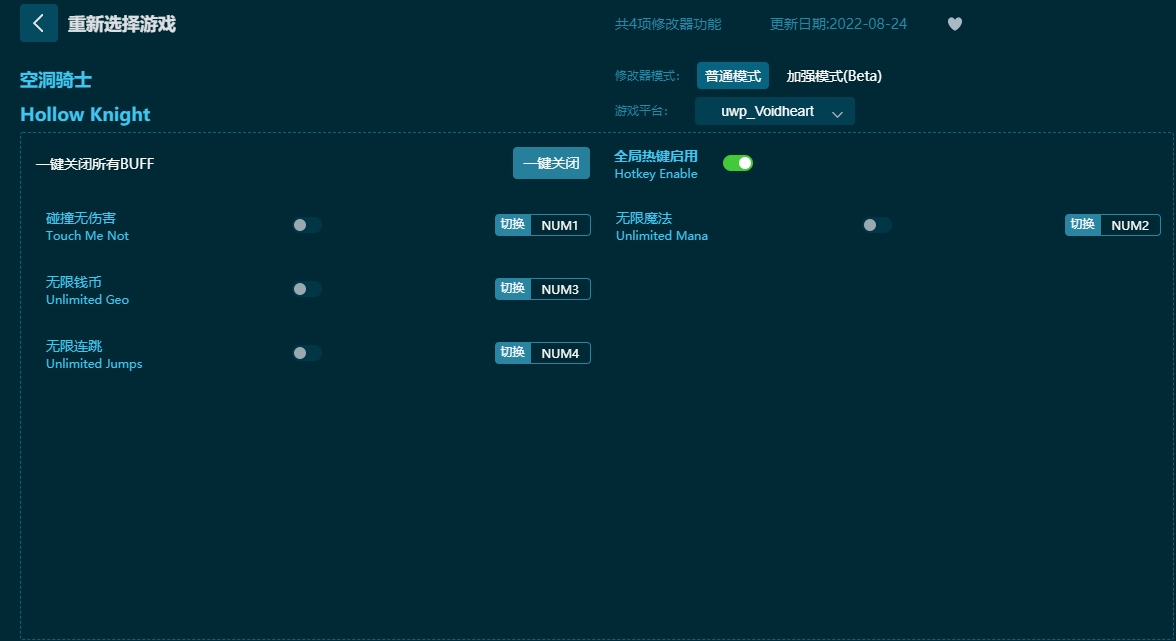1176x641 pixels.
Task: Select the NUM3 hotkey field
Action: 560,289
